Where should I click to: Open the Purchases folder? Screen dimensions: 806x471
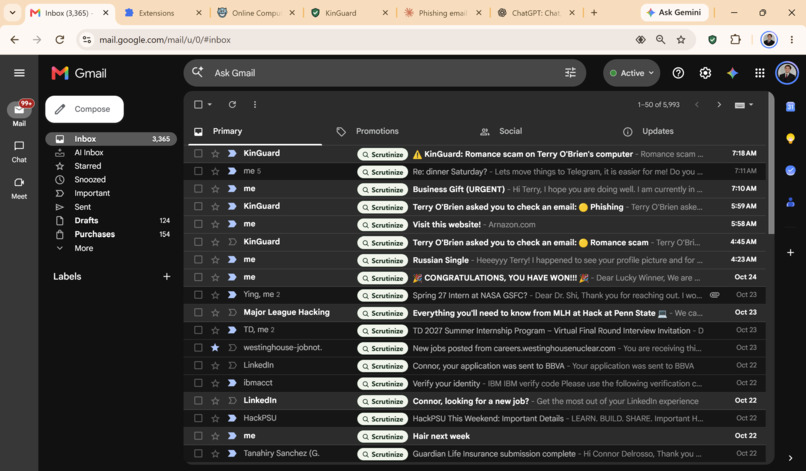(x=111, y=234)
